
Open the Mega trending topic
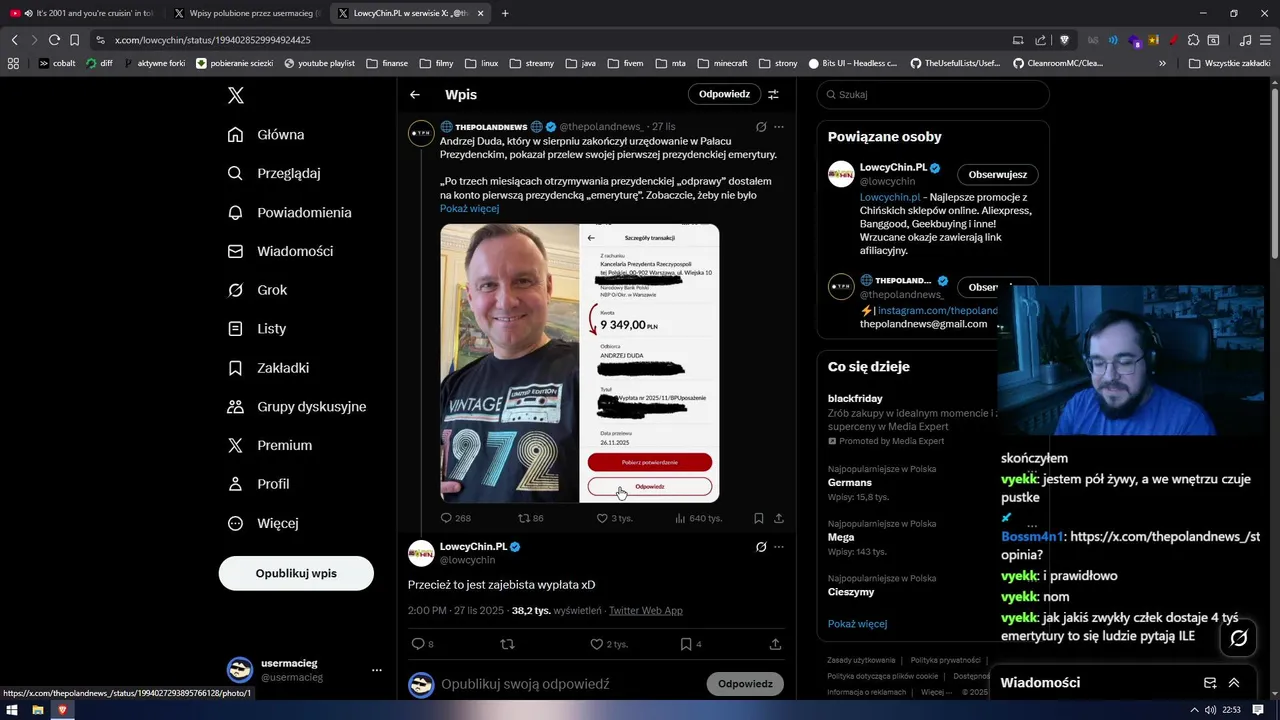[x=841, y=537]
